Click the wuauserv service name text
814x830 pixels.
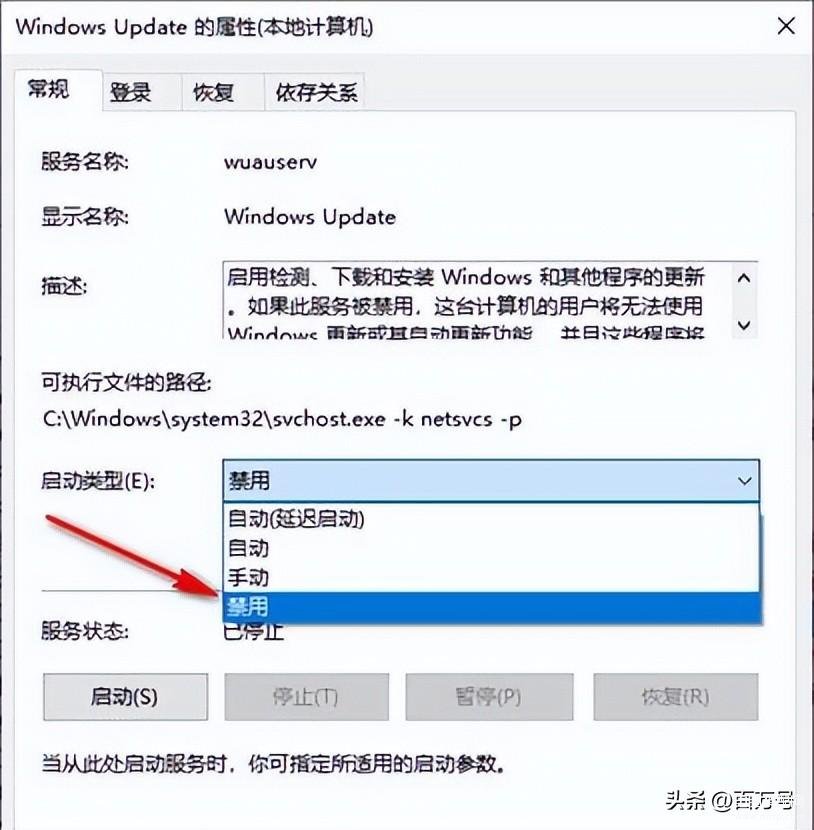pos(270,161)
